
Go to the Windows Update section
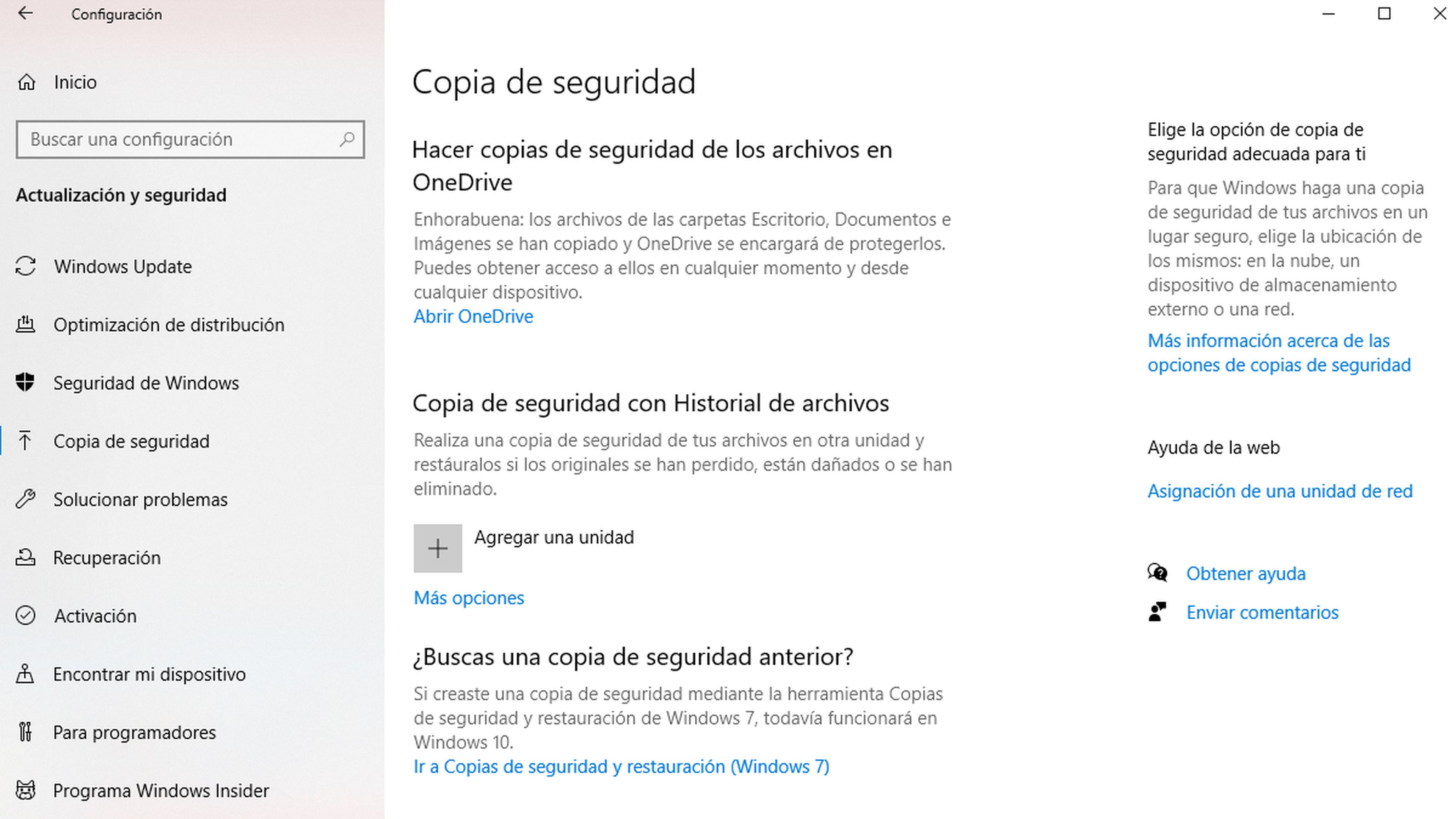tap(122, 266)
